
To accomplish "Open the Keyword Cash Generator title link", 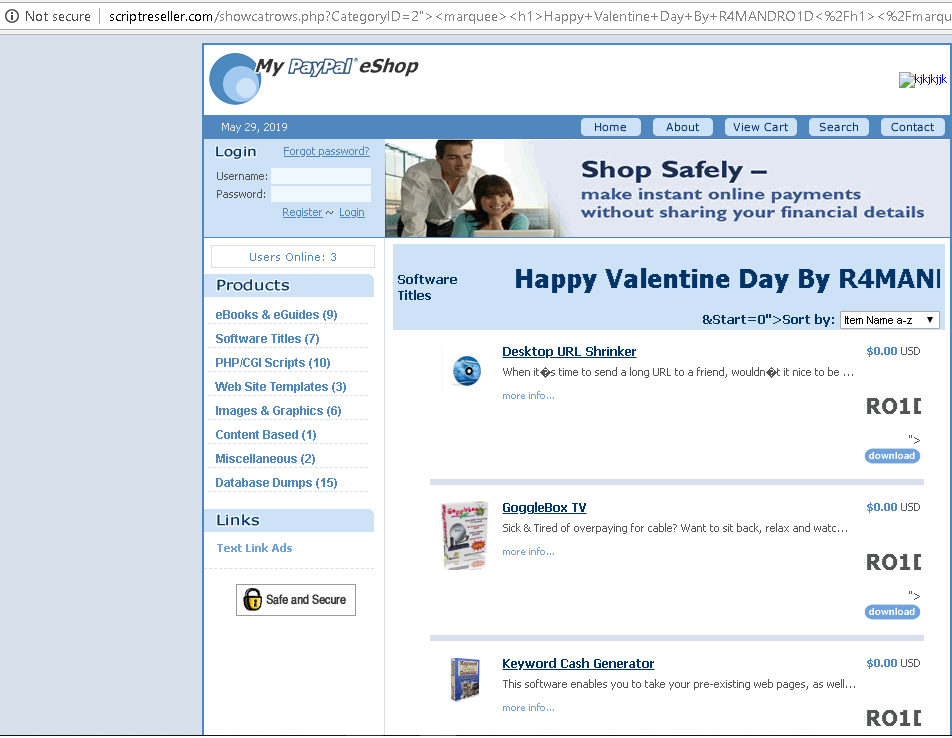I will tap(578, 663).
